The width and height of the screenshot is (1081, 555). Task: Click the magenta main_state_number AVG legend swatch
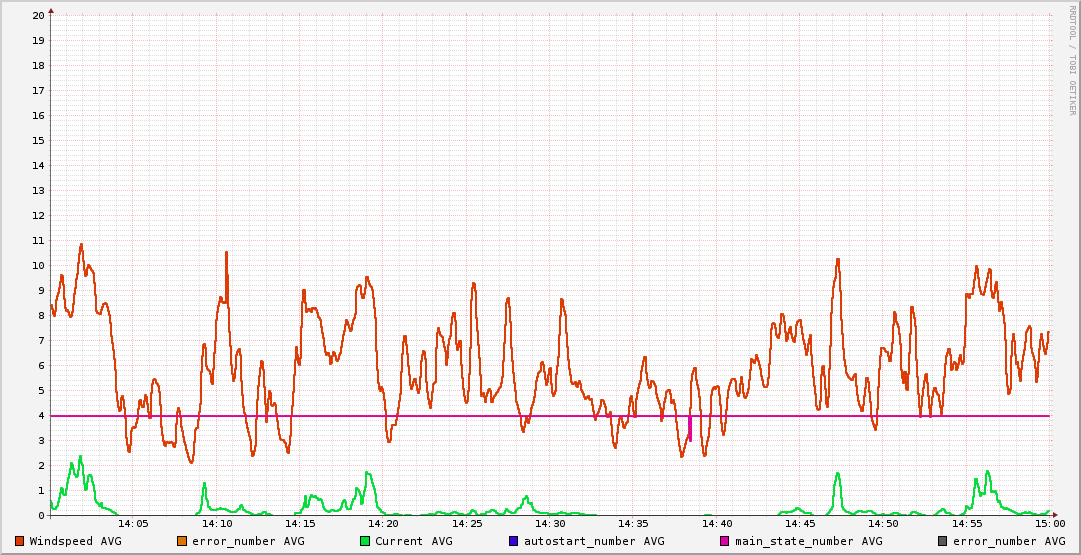pyautogui.click(x=725, y=542)
